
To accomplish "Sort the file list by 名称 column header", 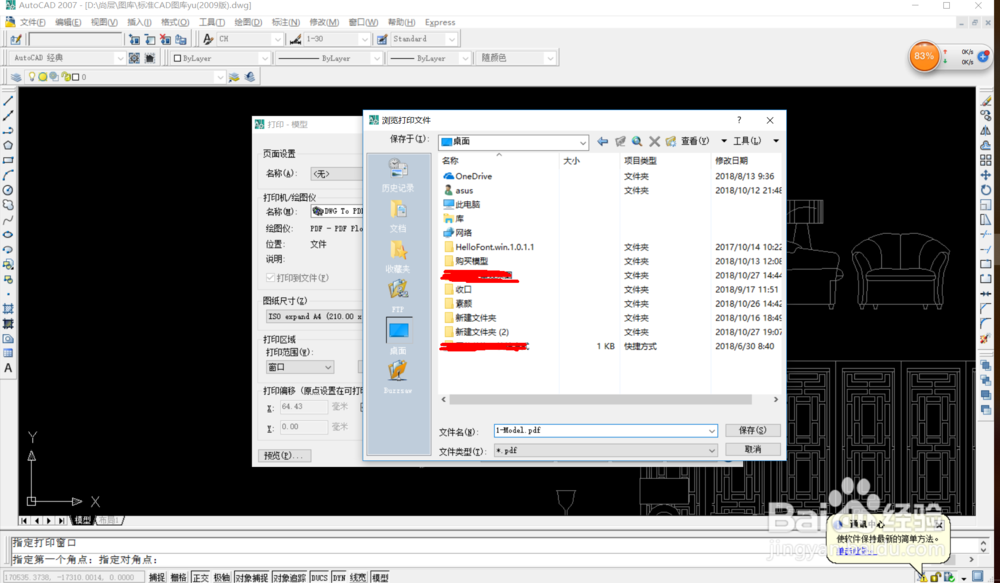I will pyautogui.click(x=450, y=161).
